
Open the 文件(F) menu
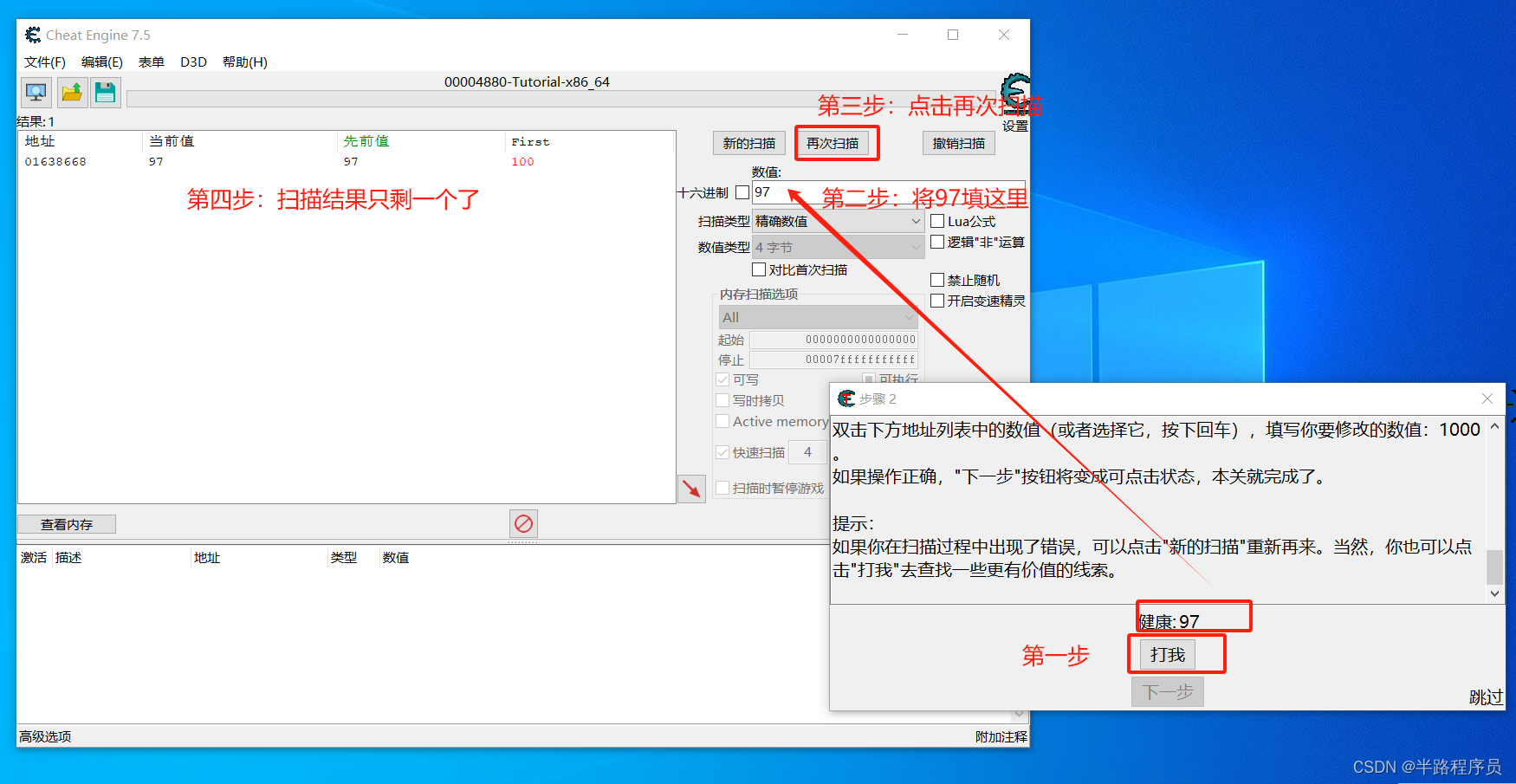coord(45,62)
